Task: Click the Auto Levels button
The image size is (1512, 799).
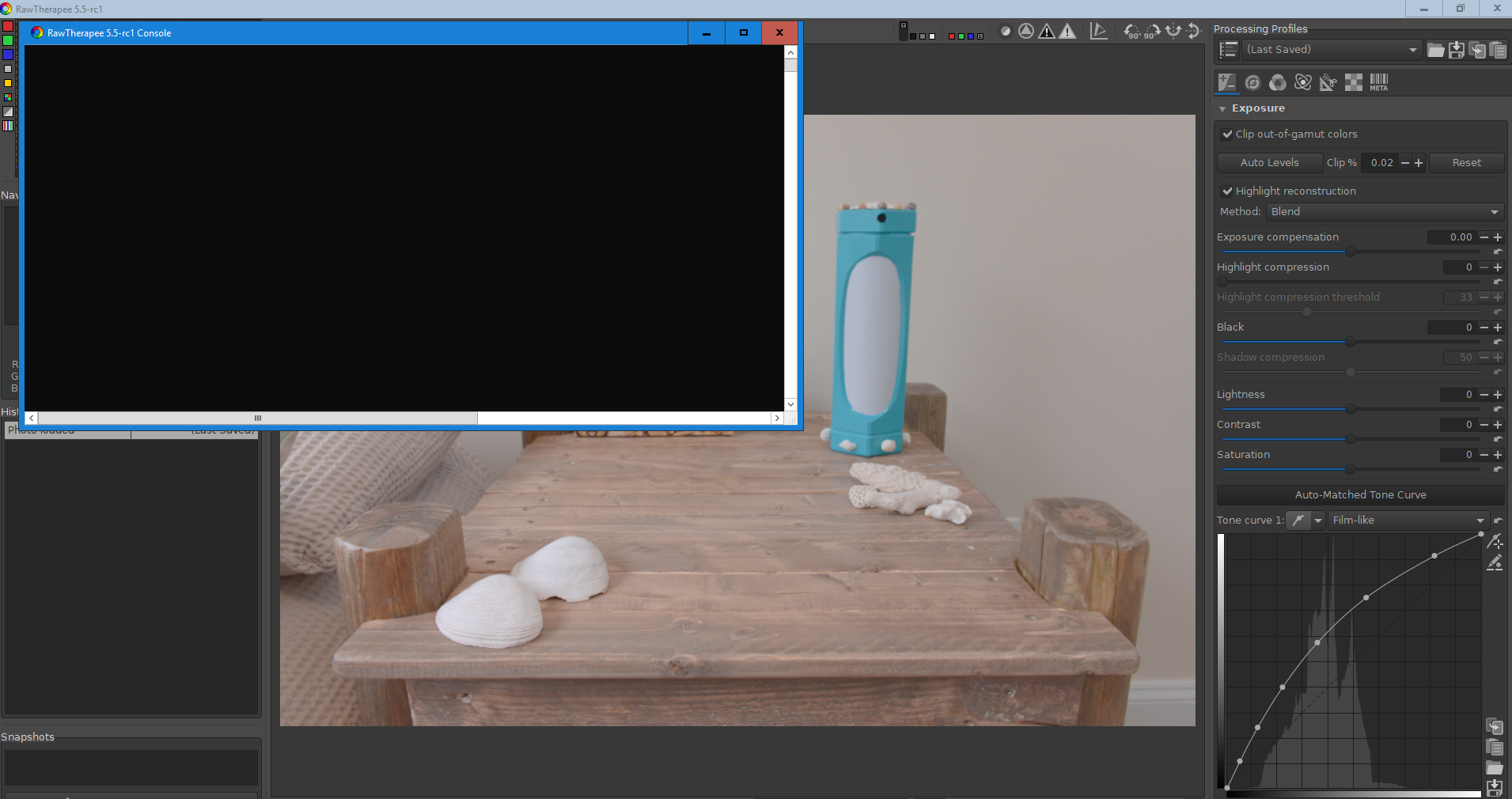Action: pyautogui.click(x=1269, y=163)
